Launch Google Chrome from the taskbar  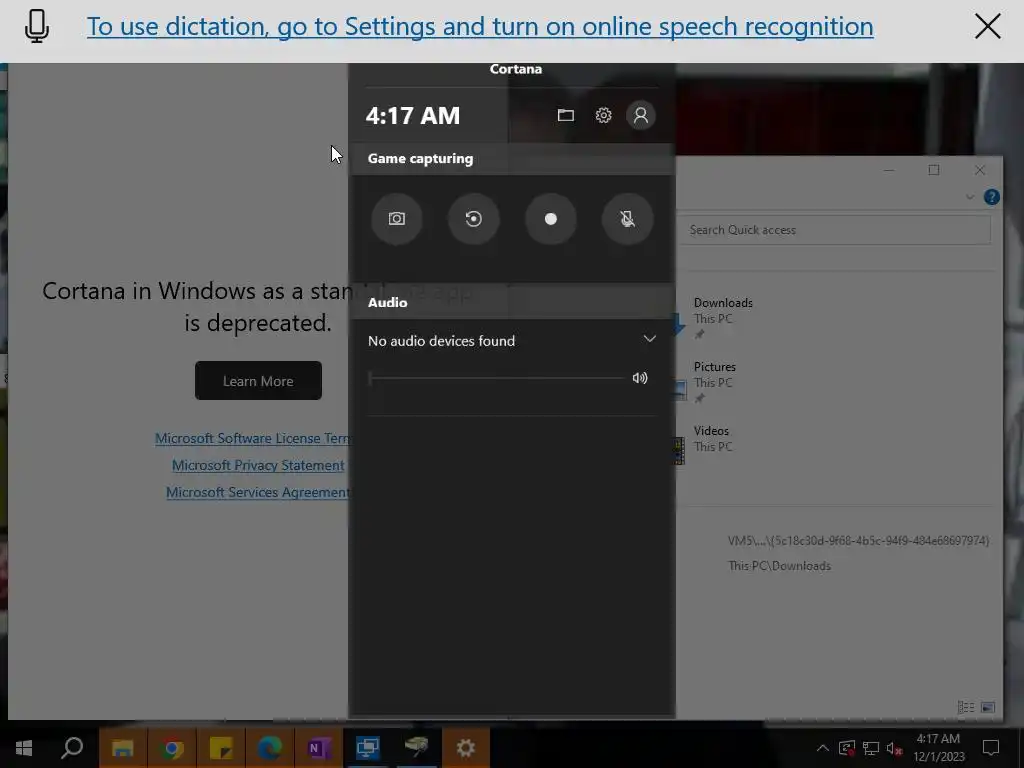171,748
